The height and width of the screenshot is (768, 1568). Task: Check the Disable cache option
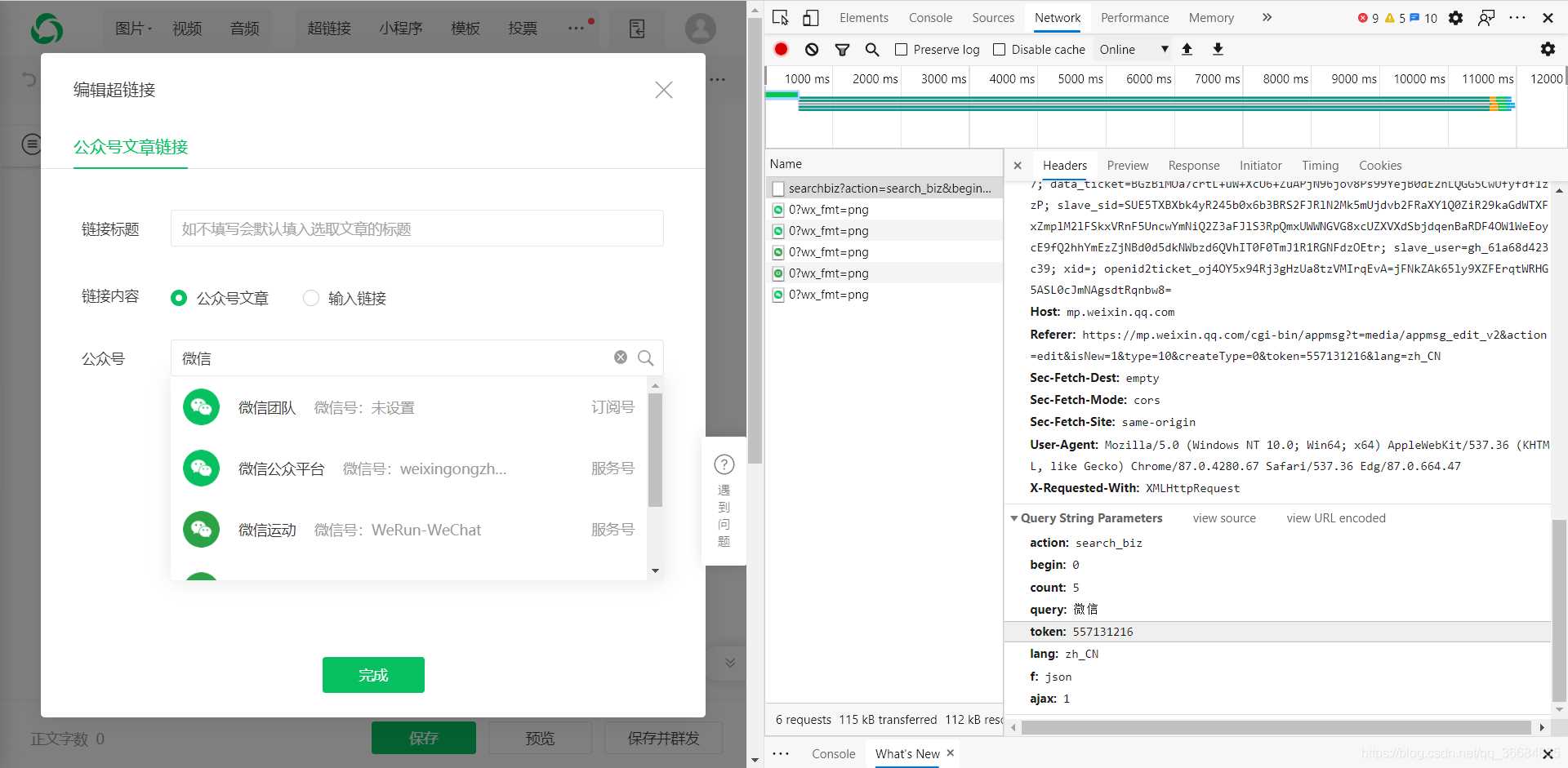pyautogui.click(x=999, y=50)
